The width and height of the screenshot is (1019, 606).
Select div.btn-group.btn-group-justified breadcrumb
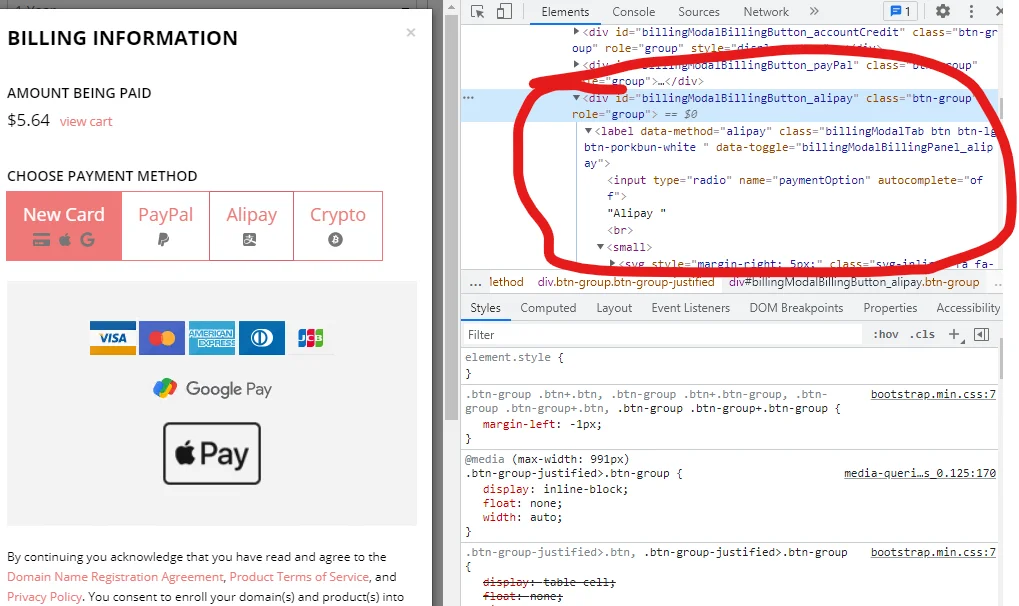pyautogui.click(x=626, y=282)
